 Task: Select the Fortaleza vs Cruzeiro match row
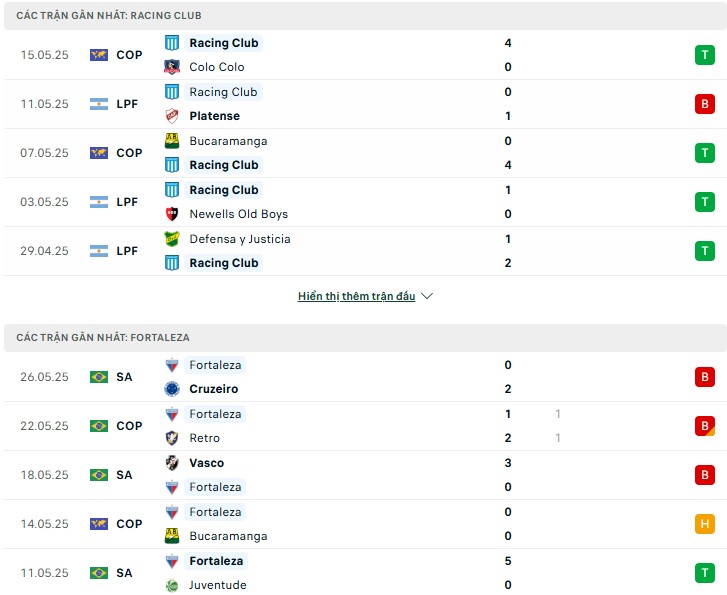click(364, 377)
